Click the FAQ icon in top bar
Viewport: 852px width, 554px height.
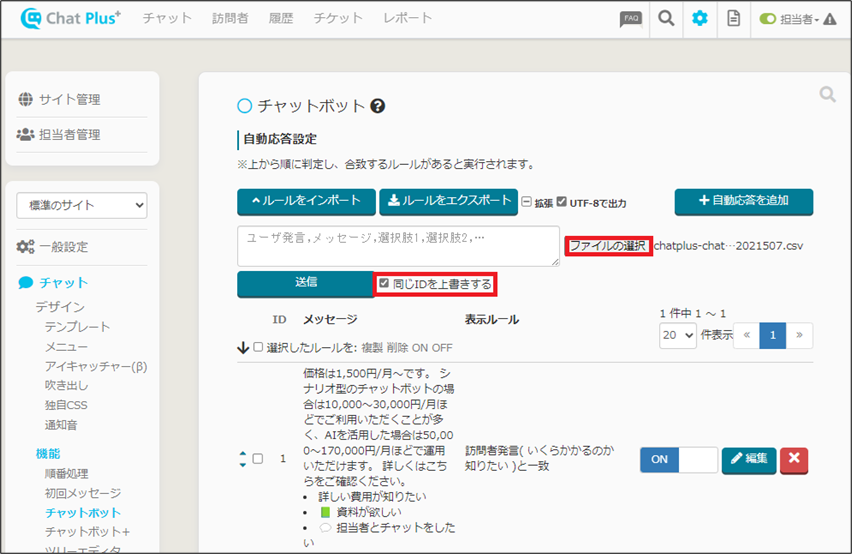(630, 19)
